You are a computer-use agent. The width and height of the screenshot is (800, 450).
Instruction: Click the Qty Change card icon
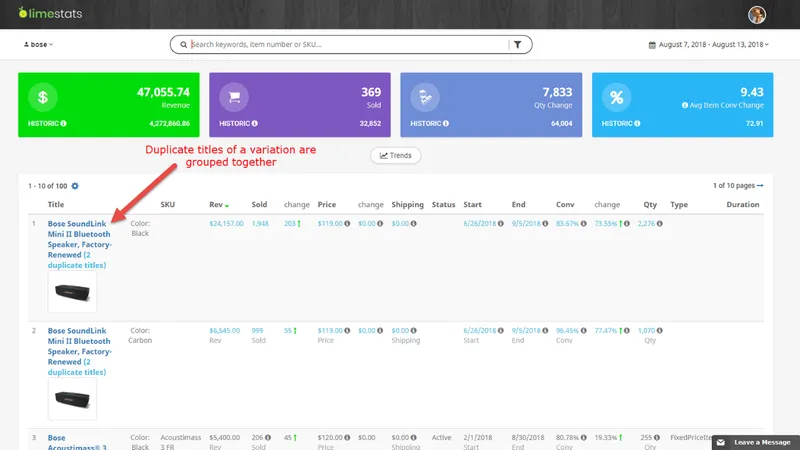[x=425, y=97]
